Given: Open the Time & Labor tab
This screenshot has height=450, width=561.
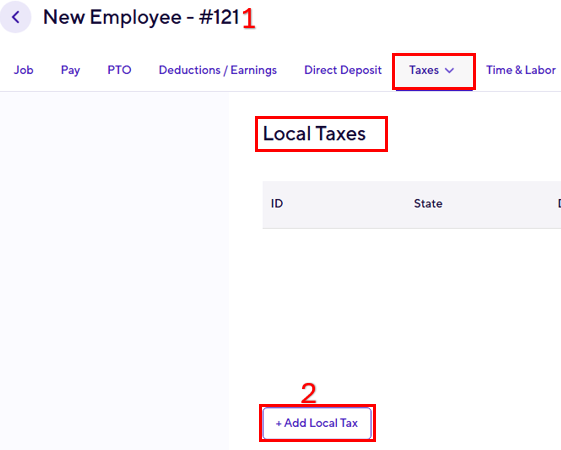Looking at the screenshot, I should click(521, 70).
